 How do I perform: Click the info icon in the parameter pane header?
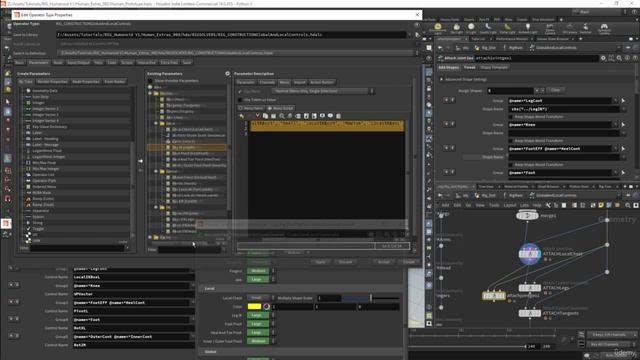[x=627, y=58]
